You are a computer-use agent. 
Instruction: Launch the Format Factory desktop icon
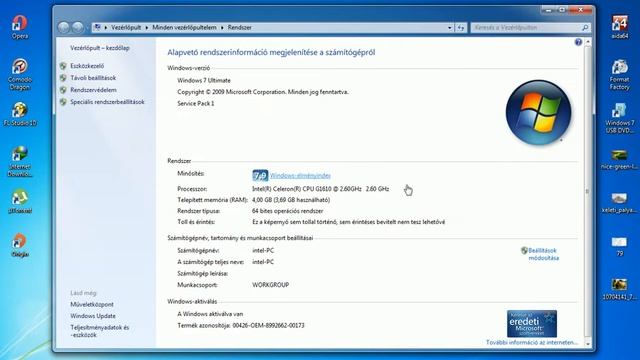620,75
